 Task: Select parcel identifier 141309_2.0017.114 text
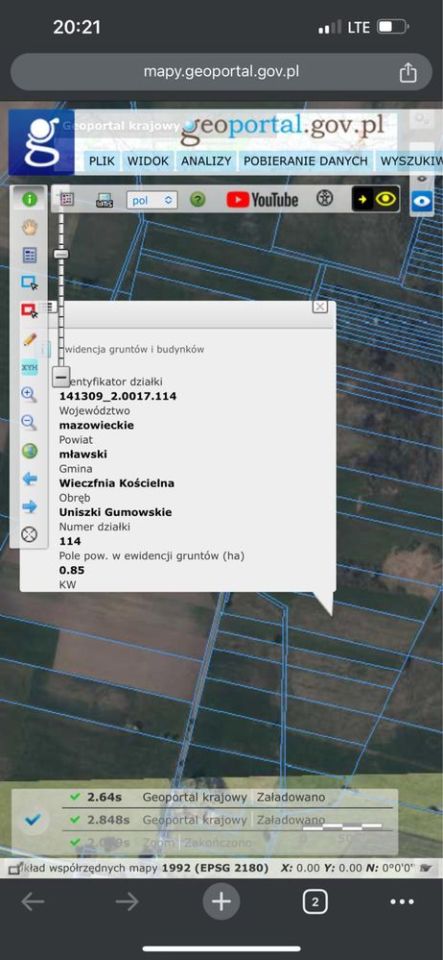118,396
